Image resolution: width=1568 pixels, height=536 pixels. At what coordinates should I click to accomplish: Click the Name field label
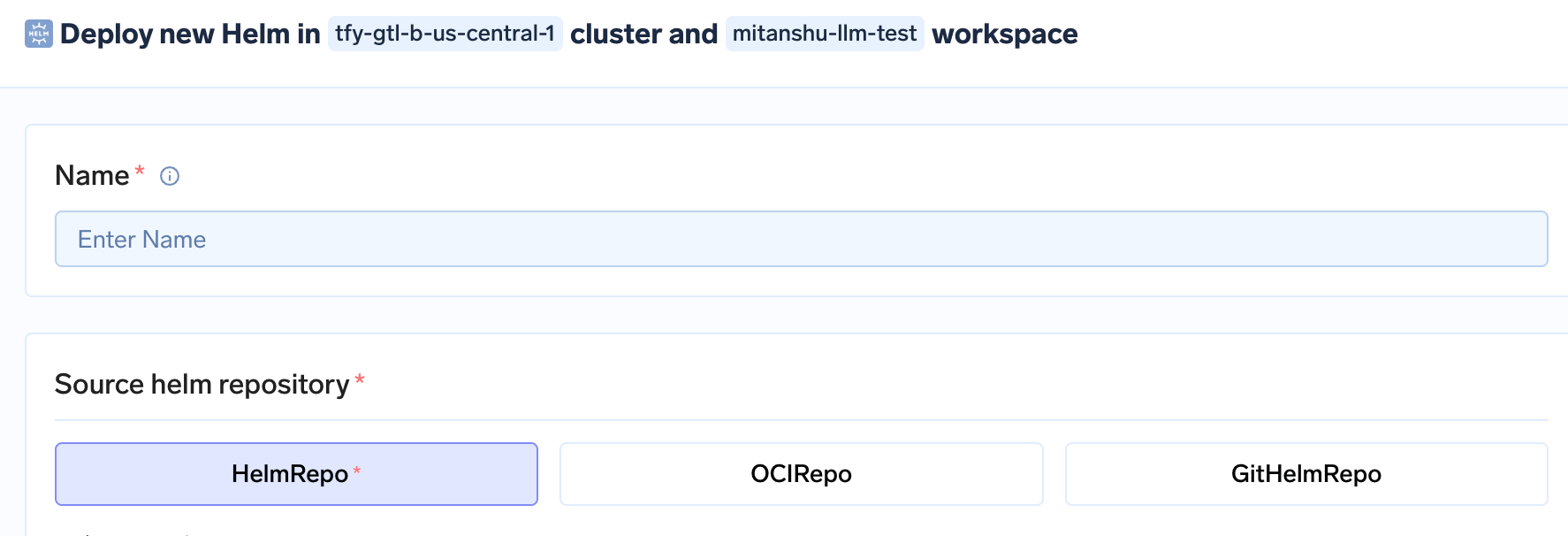92,175
